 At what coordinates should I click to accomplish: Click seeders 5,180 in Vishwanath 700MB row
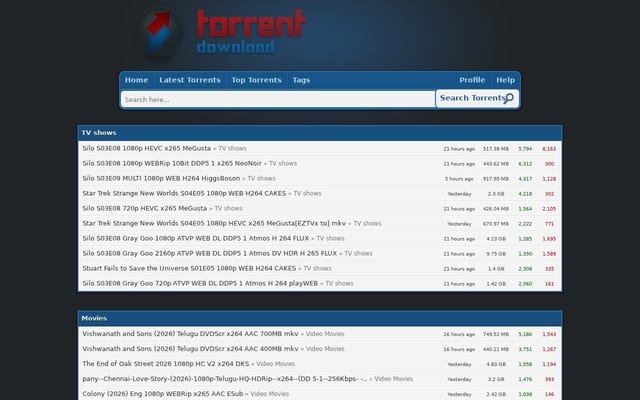click(x=525, y=334)
